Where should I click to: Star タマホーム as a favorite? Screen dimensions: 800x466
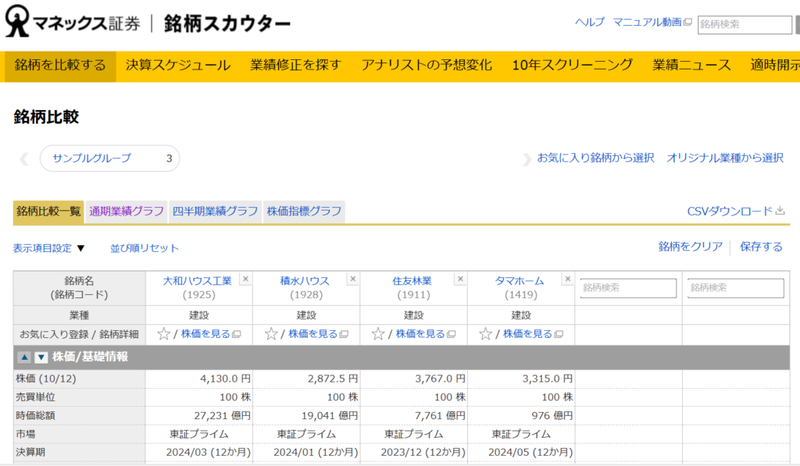[x=485, y=334]
